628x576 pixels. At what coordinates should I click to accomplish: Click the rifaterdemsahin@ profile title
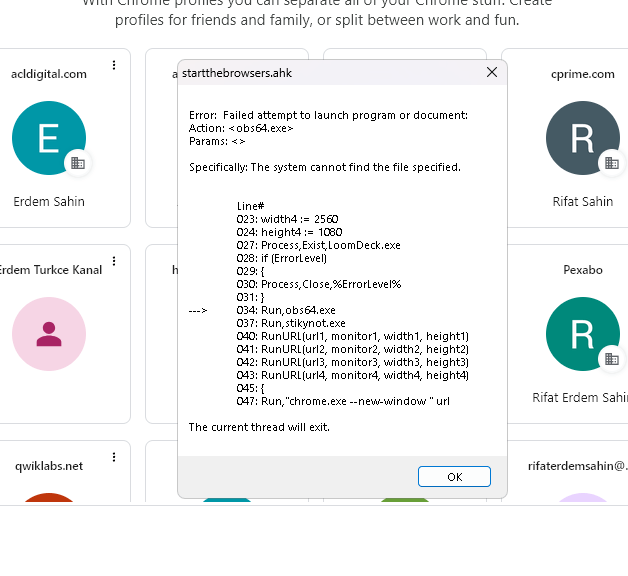(578, 466)
